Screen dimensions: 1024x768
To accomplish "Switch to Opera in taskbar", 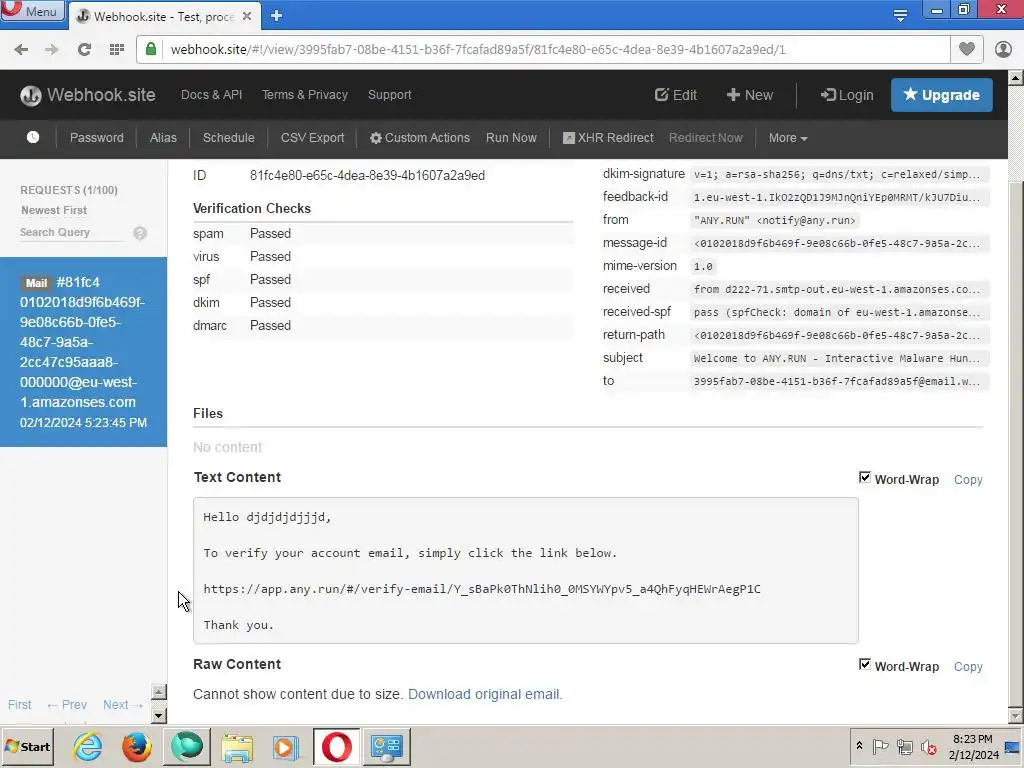I will (x=336, y=747).
